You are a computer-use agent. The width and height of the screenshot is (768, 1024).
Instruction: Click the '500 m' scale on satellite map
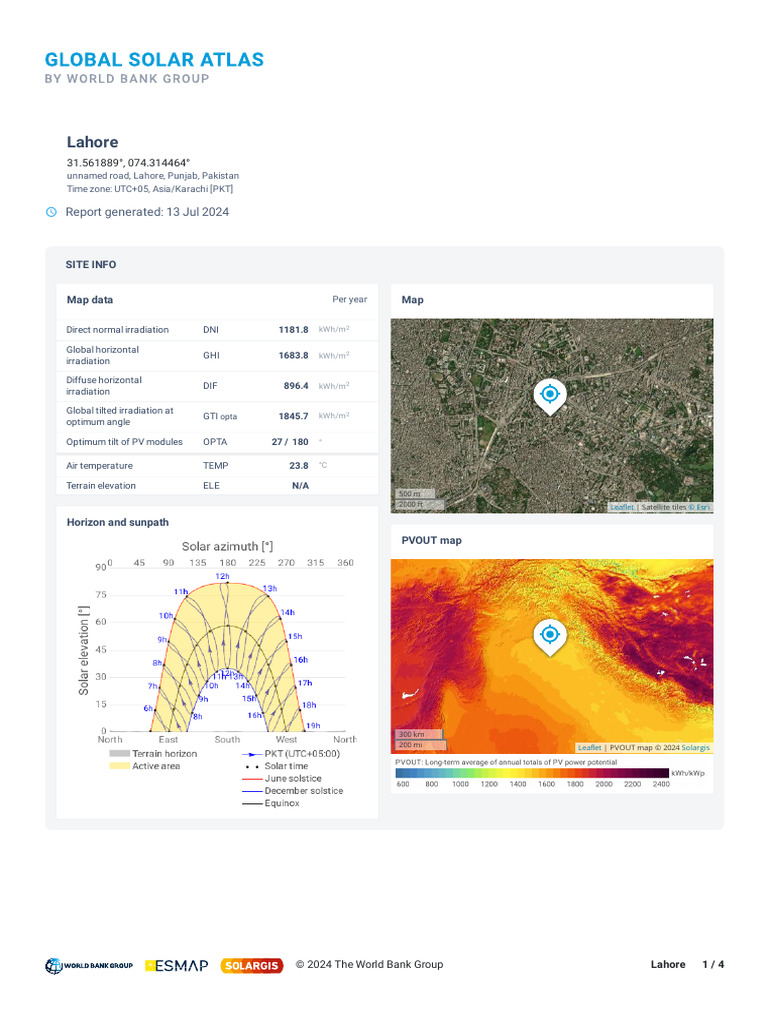point(415,494)
